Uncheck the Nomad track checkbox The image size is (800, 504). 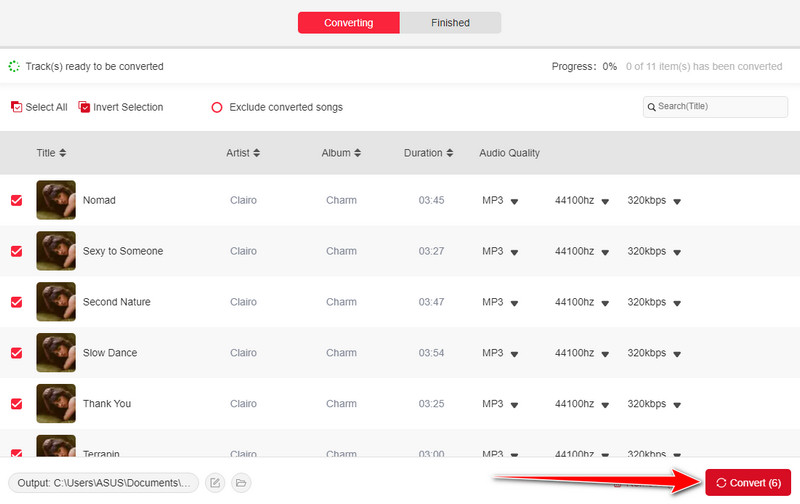(16, 200)
